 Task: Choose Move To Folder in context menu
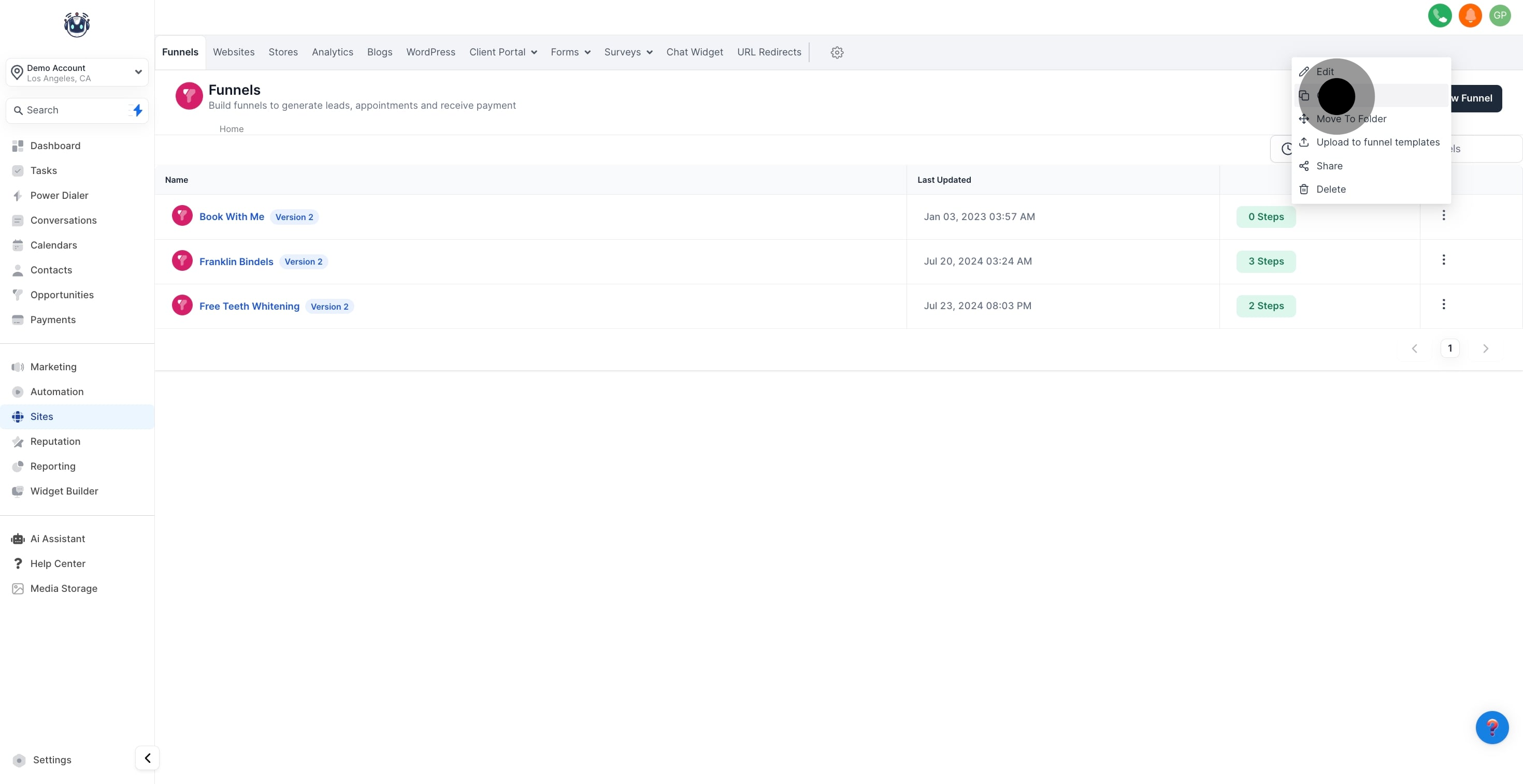pos(1351,119)
